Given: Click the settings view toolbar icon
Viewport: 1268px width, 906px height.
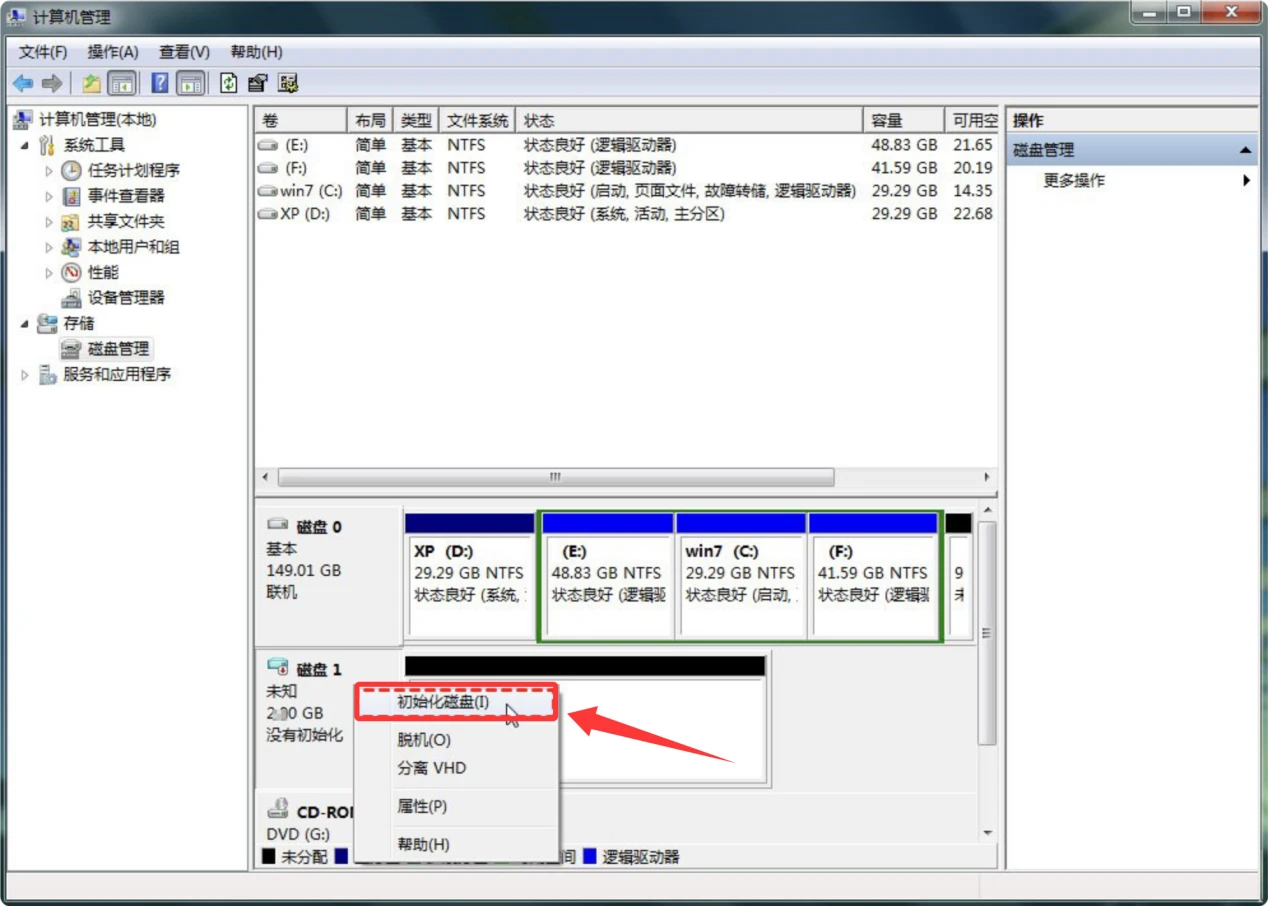Looking at the screenshot, I should pyautogui.click(x=289, y=83).
